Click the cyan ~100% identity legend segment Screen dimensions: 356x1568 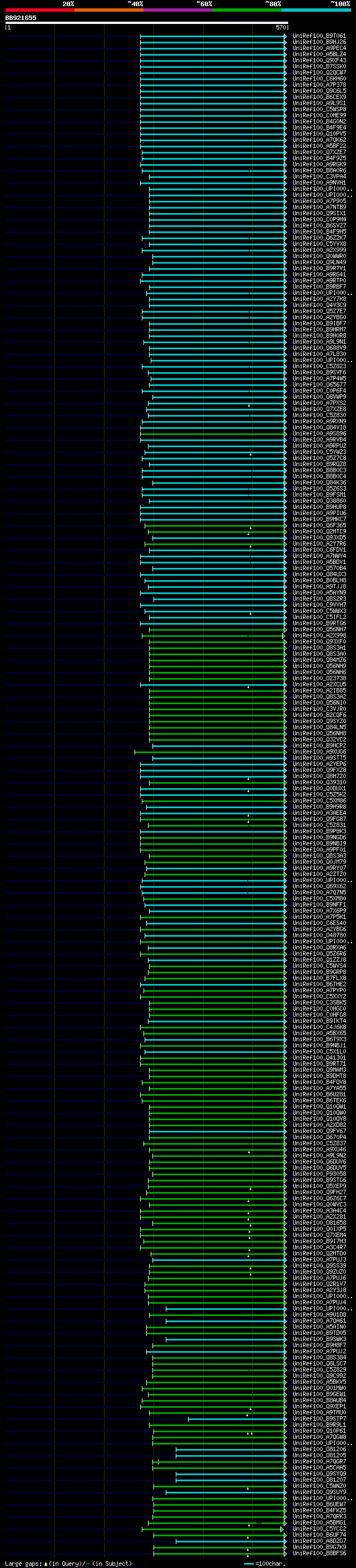pyautogui.click(x=316, y=10)
